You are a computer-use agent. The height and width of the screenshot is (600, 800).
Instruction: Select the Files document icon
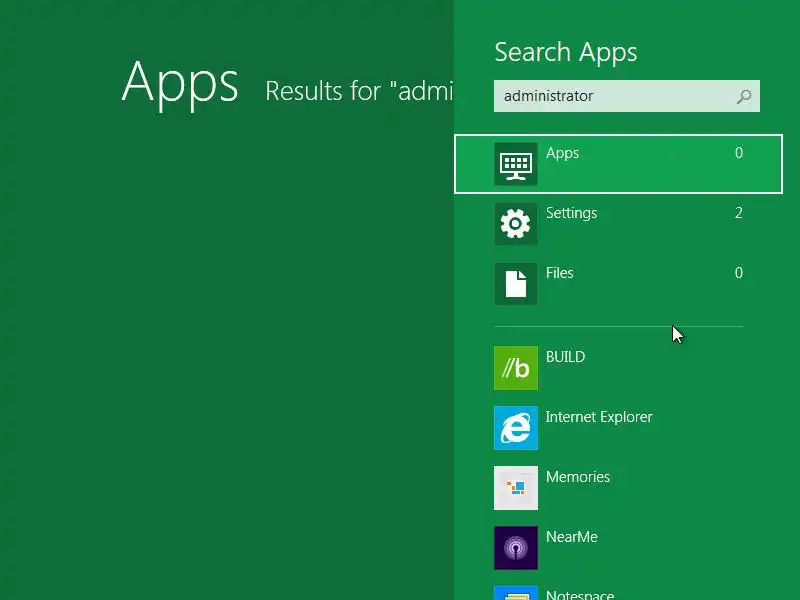515,284
